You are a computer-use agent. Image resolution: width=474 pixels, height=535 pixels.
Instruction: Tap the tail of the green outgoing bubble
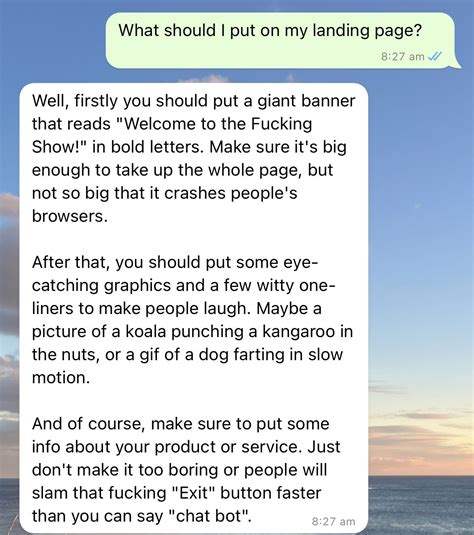457,64
